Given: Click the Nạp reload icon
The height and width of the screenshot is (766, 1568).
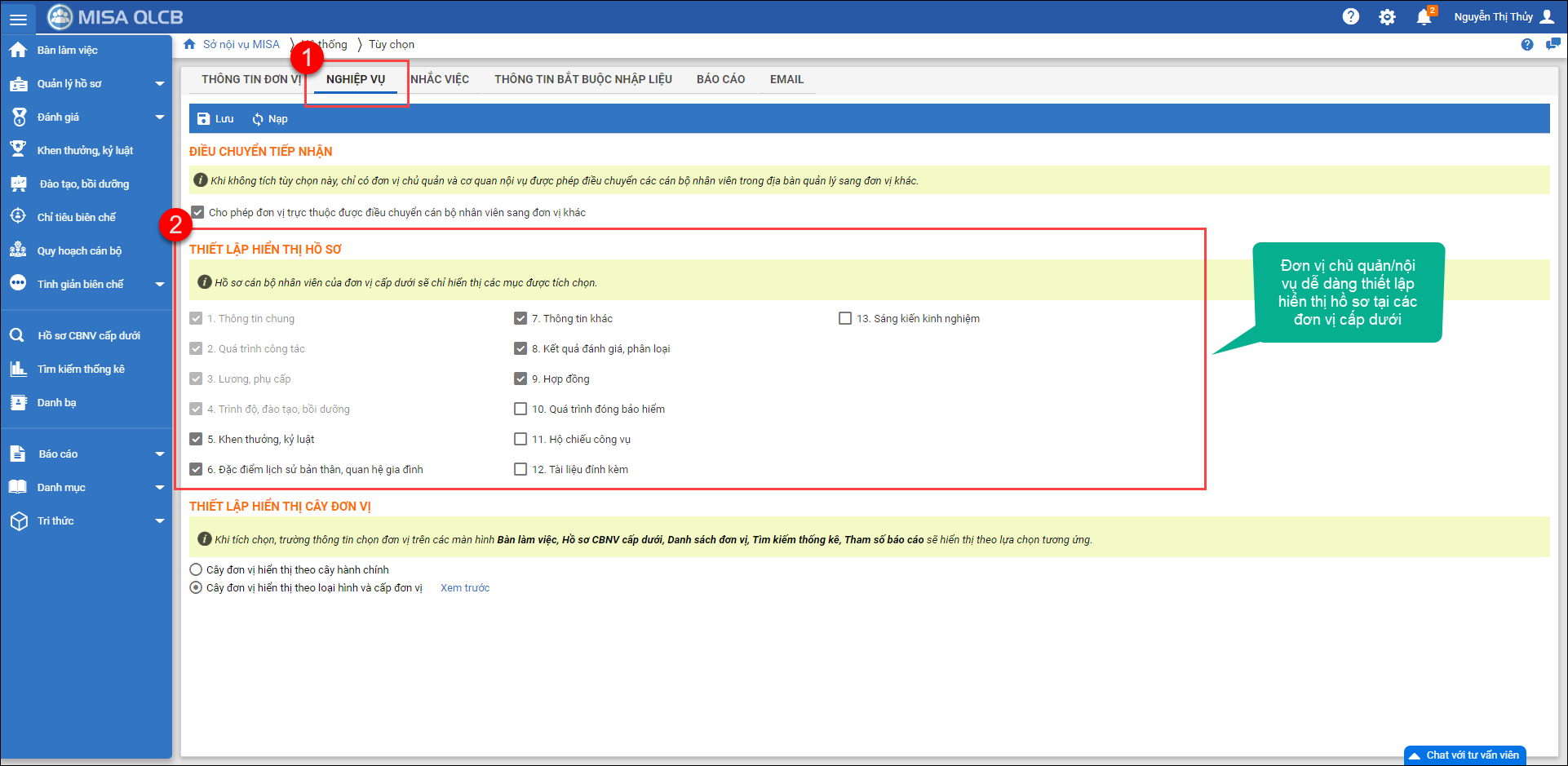Looking at the screenshot, I should [258, 119].
